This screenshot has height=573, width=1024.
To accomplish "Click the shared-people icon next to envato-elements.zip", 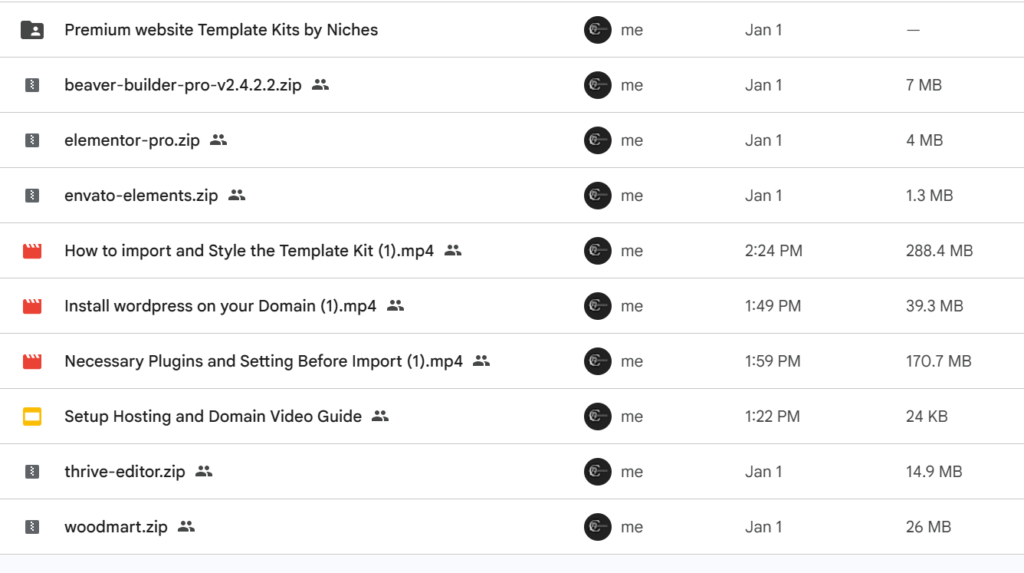I will [x=237, y=196].
